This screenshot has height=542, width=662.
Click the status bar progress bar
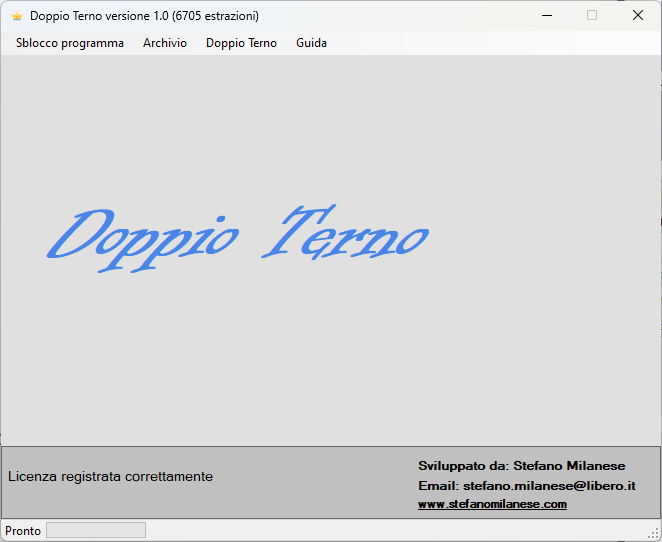click(x=96, y=530)
